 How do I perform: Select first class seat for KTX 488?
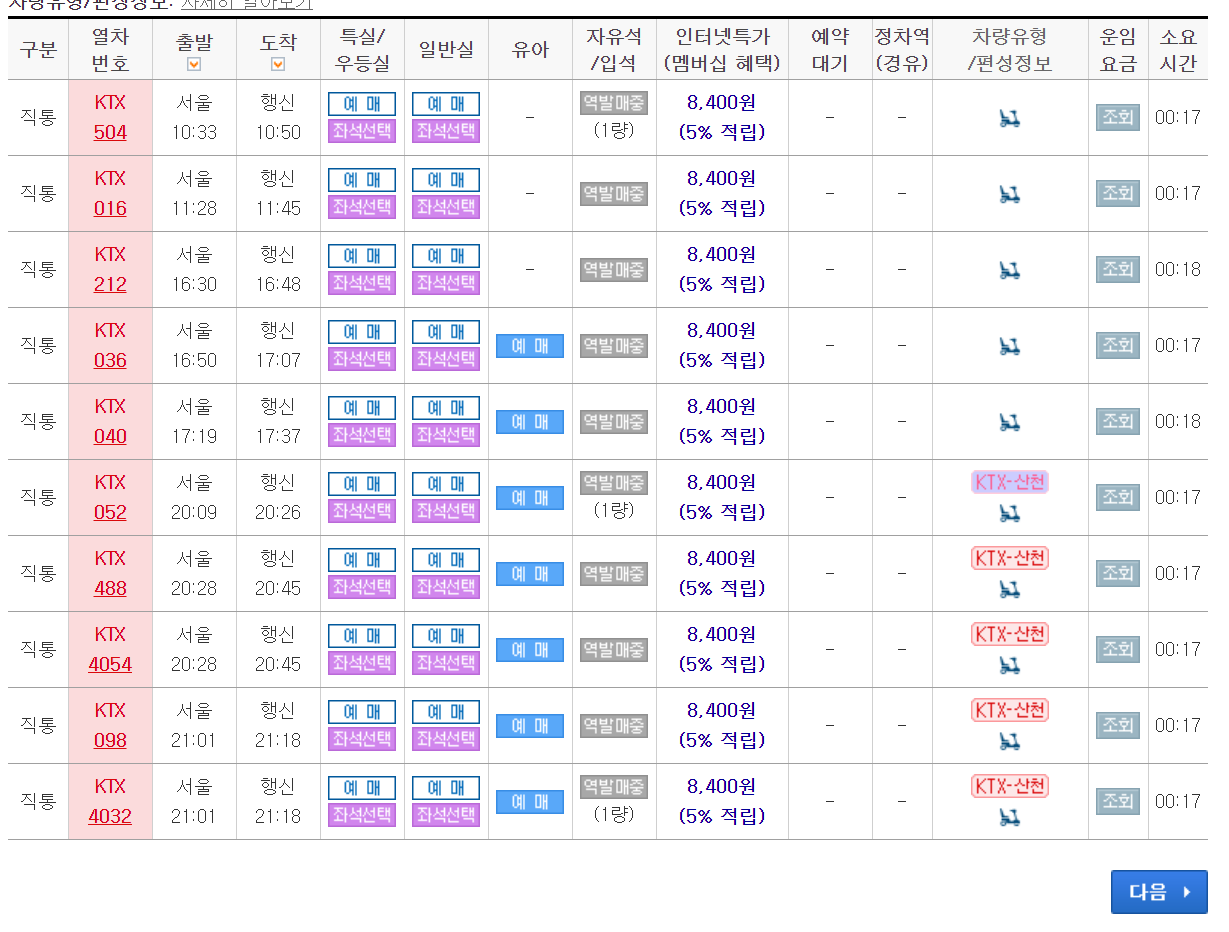click(x=362, y=587)
